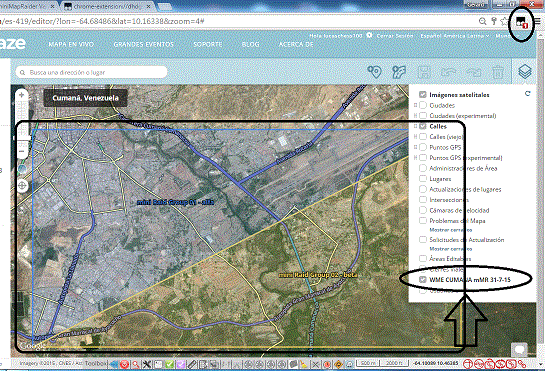The width and height of the screenshot is (545, 371).
Task: Click the address search field
Action: click(91, 72)
